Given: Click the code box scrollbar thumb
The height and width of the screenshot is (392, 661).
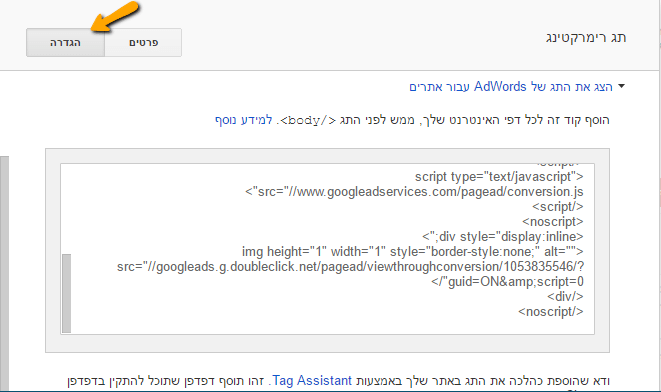Looking at the screenshot, I should pyautogui.click(x=67, y=293).
